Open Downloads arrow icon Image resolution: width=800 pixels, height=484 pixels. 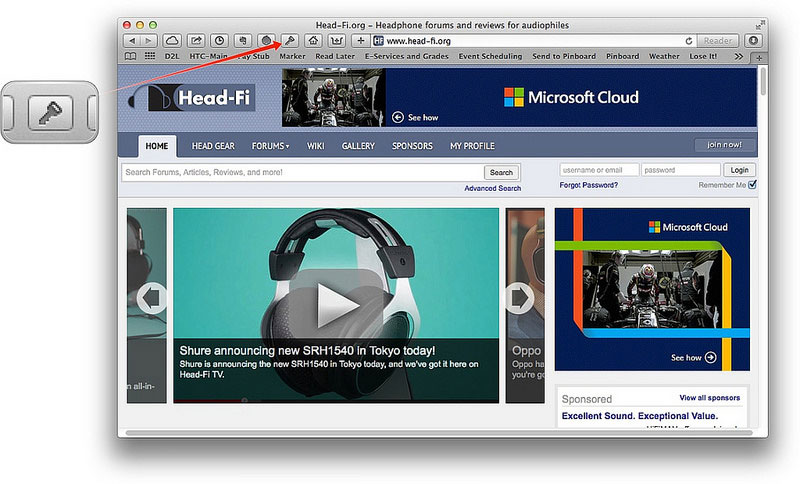click(754, 41)
